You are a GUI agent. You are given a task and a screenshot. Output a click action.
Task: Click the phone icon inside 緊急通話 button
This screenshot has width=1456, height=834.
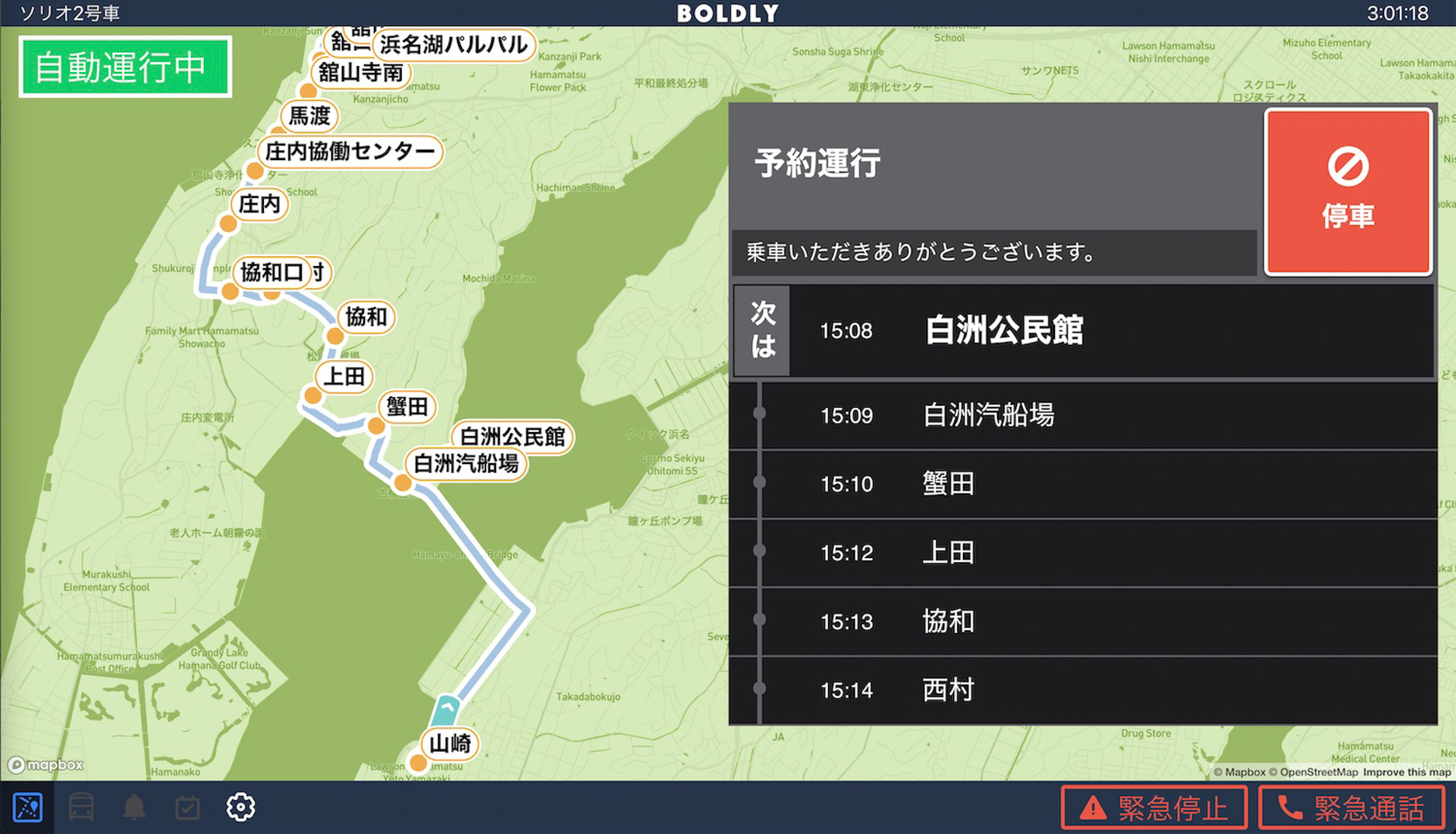1289,809
